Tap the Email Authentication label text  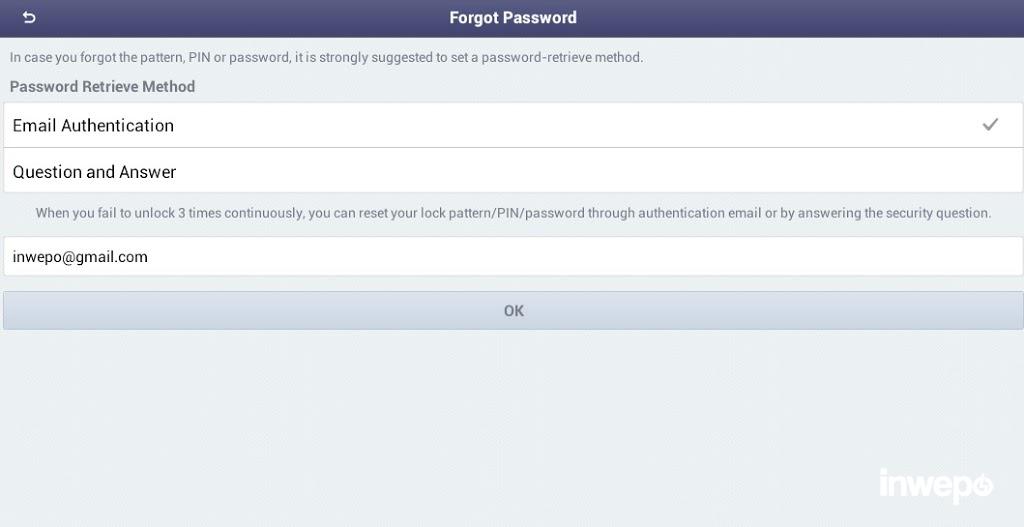coord(93,126)
